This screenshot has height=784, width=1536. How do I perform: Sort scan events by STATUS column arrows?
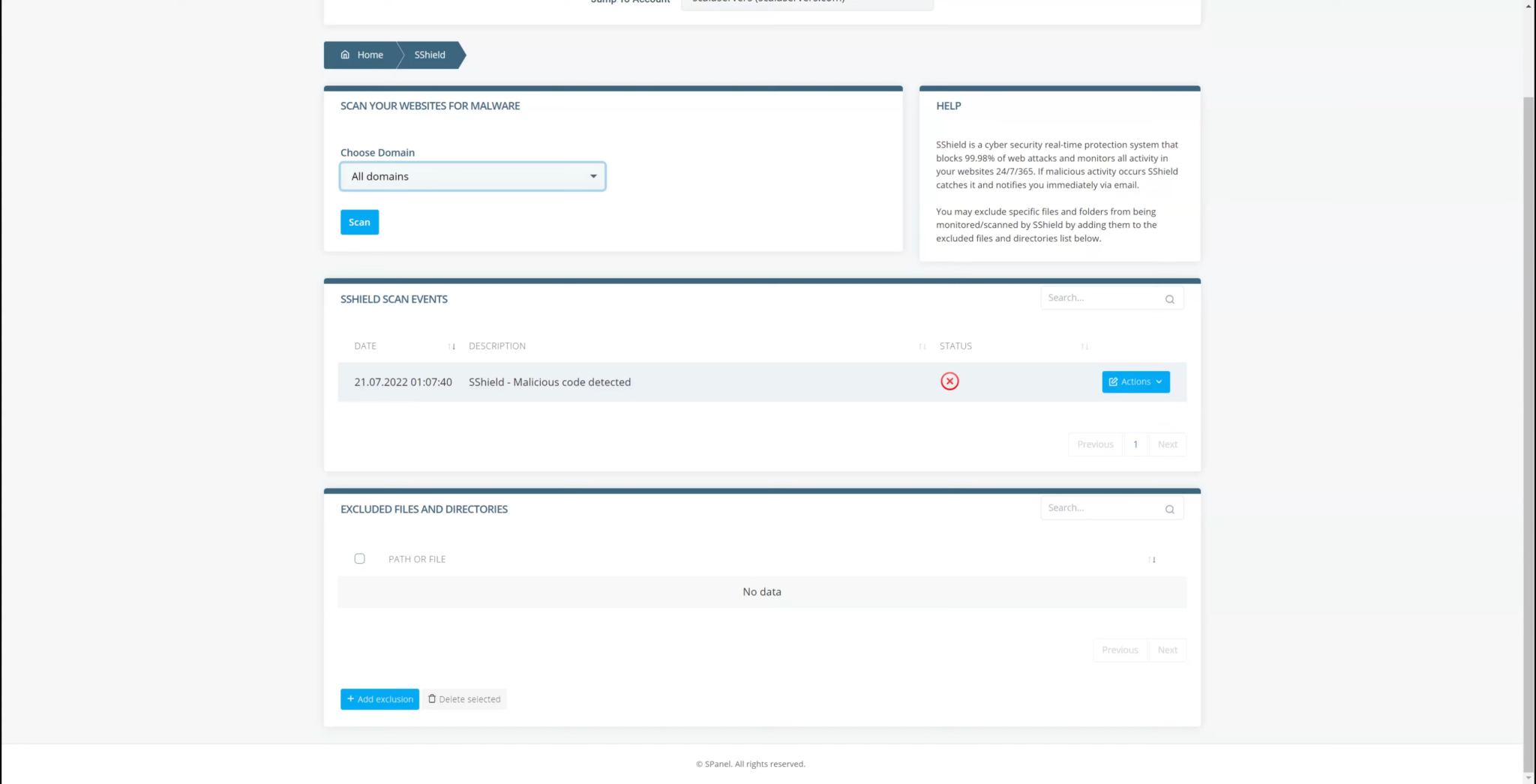1084,346
